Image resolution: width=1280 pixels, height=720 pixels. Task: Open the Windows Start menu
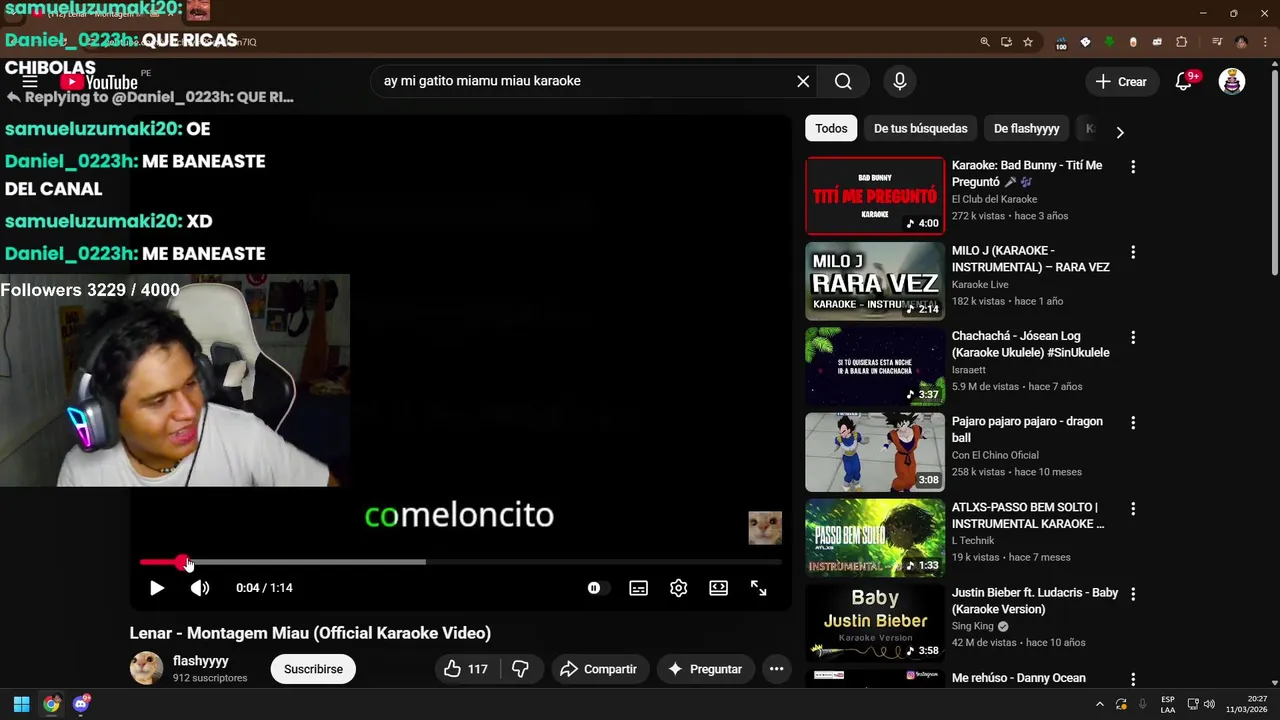pyautogui.click(x=21, y=704)
